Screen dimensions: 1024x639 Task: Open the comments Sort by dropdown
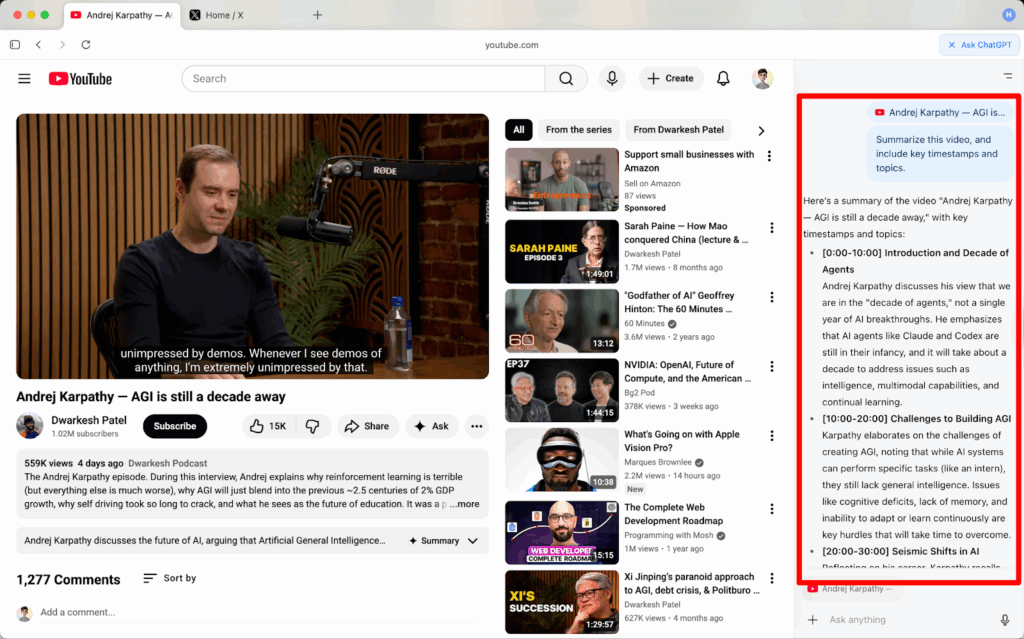click(x=168, y=578)
